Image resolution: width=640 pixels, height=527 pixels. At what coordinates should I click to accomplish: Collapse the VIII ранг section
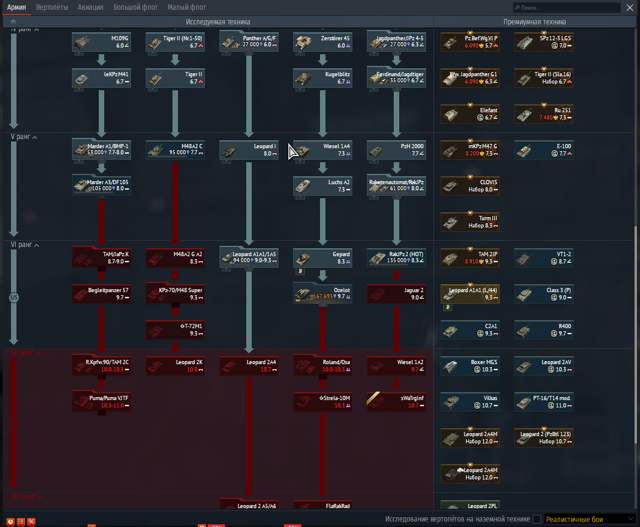click(x=26, y=497)
